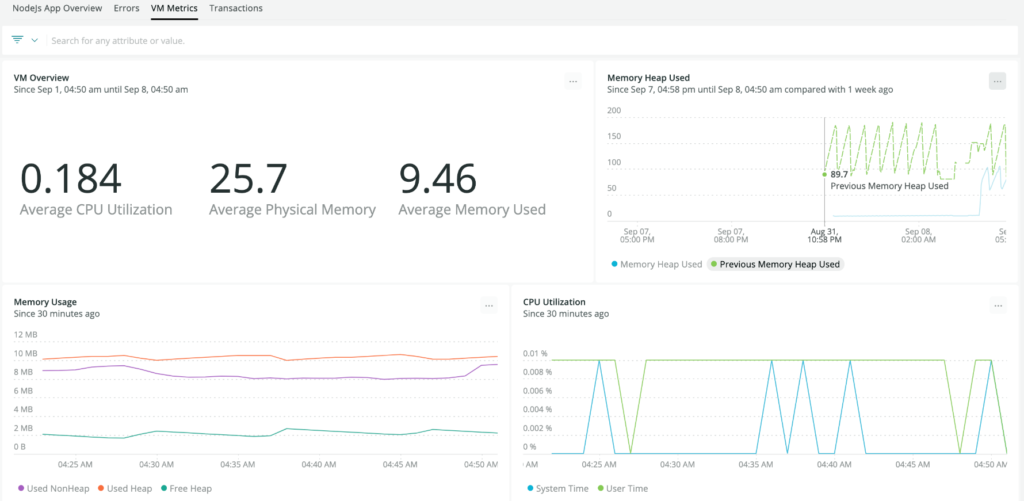
Task: Expand the filter dropdown chevron
Action: pyautogui.click(x=35, y=40)
